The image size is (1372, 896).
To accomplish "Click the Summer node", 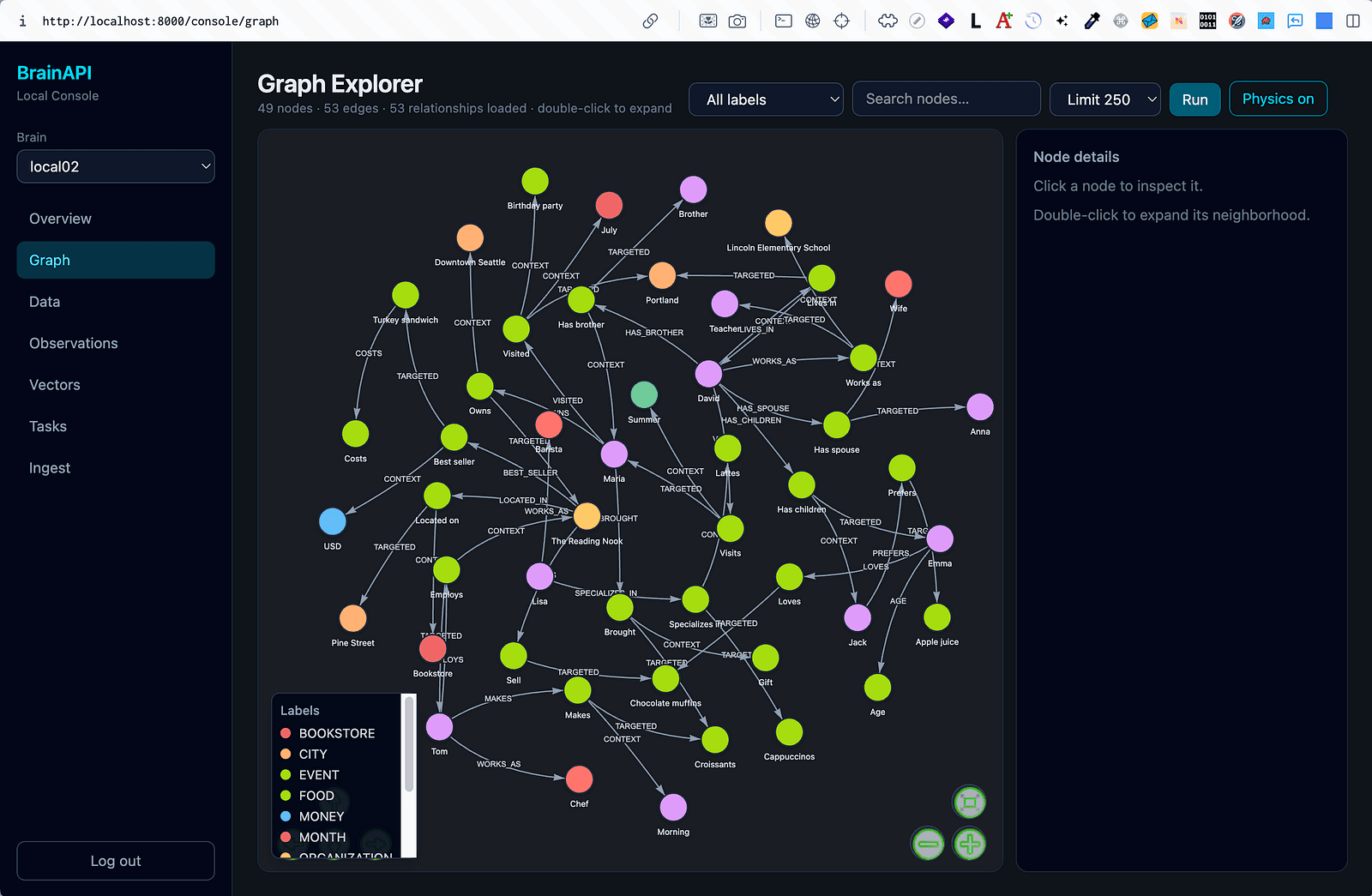I will coord(644,394).
